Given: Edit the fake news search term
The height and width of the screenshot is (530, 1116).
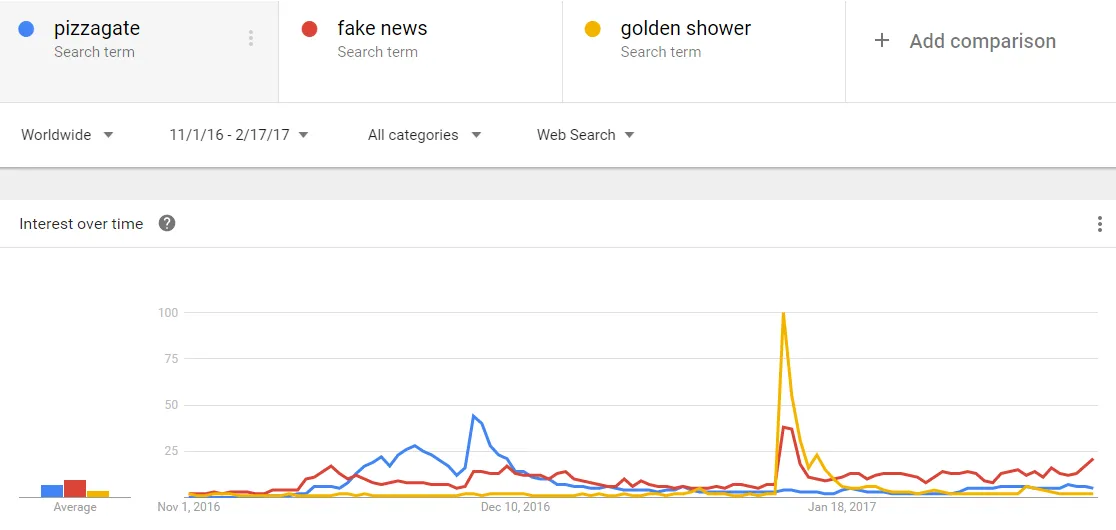Looking at the screenshot, I should [x=421, y=51].
